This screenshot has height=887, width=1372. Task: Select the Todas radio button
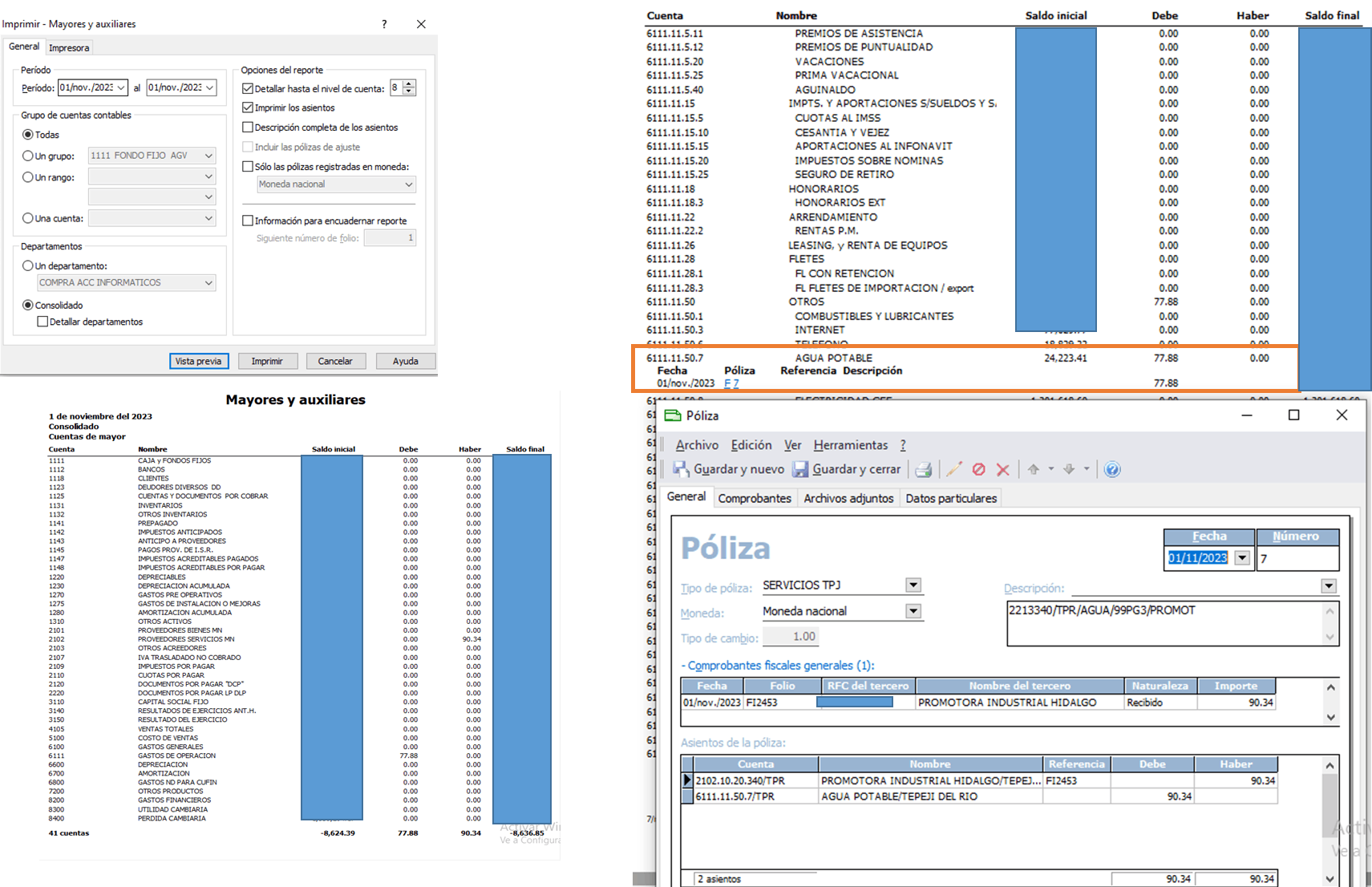28,135
